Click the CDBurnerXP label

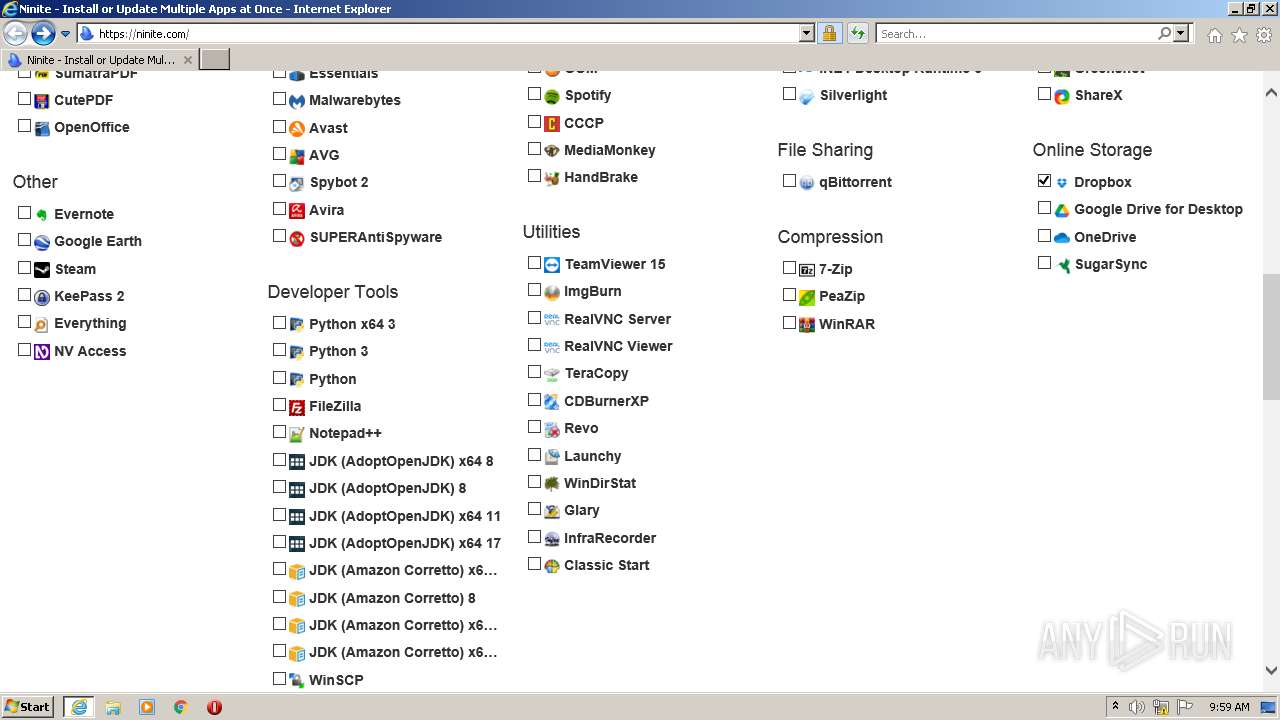click(606, 401)
